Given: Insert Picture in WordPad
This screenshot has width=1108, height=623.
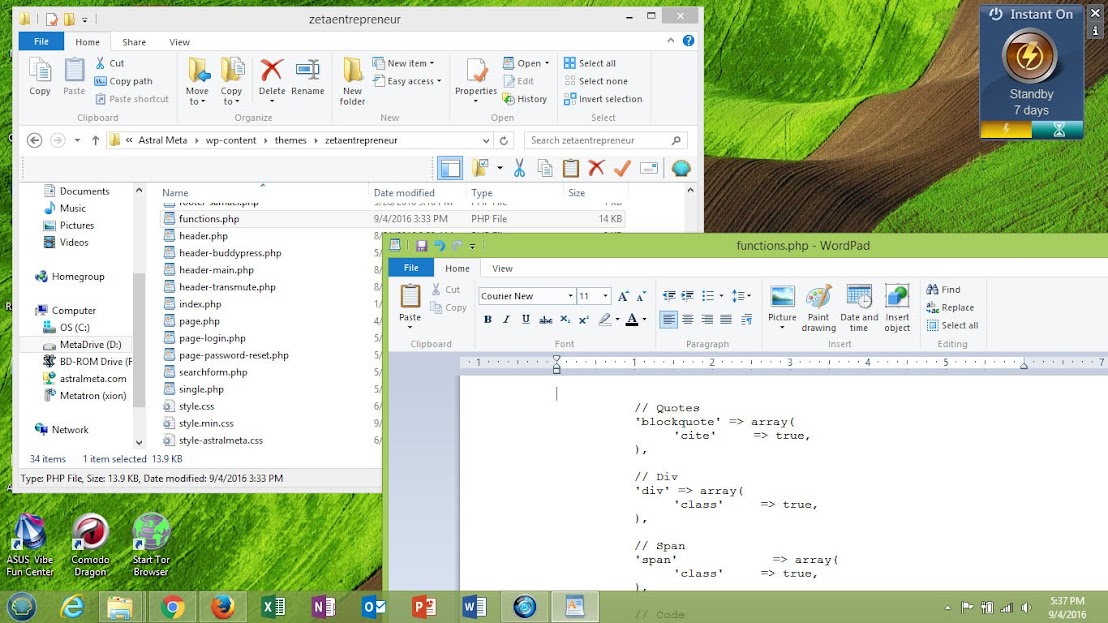Looking at the screenshot, I should coord(782,307).
